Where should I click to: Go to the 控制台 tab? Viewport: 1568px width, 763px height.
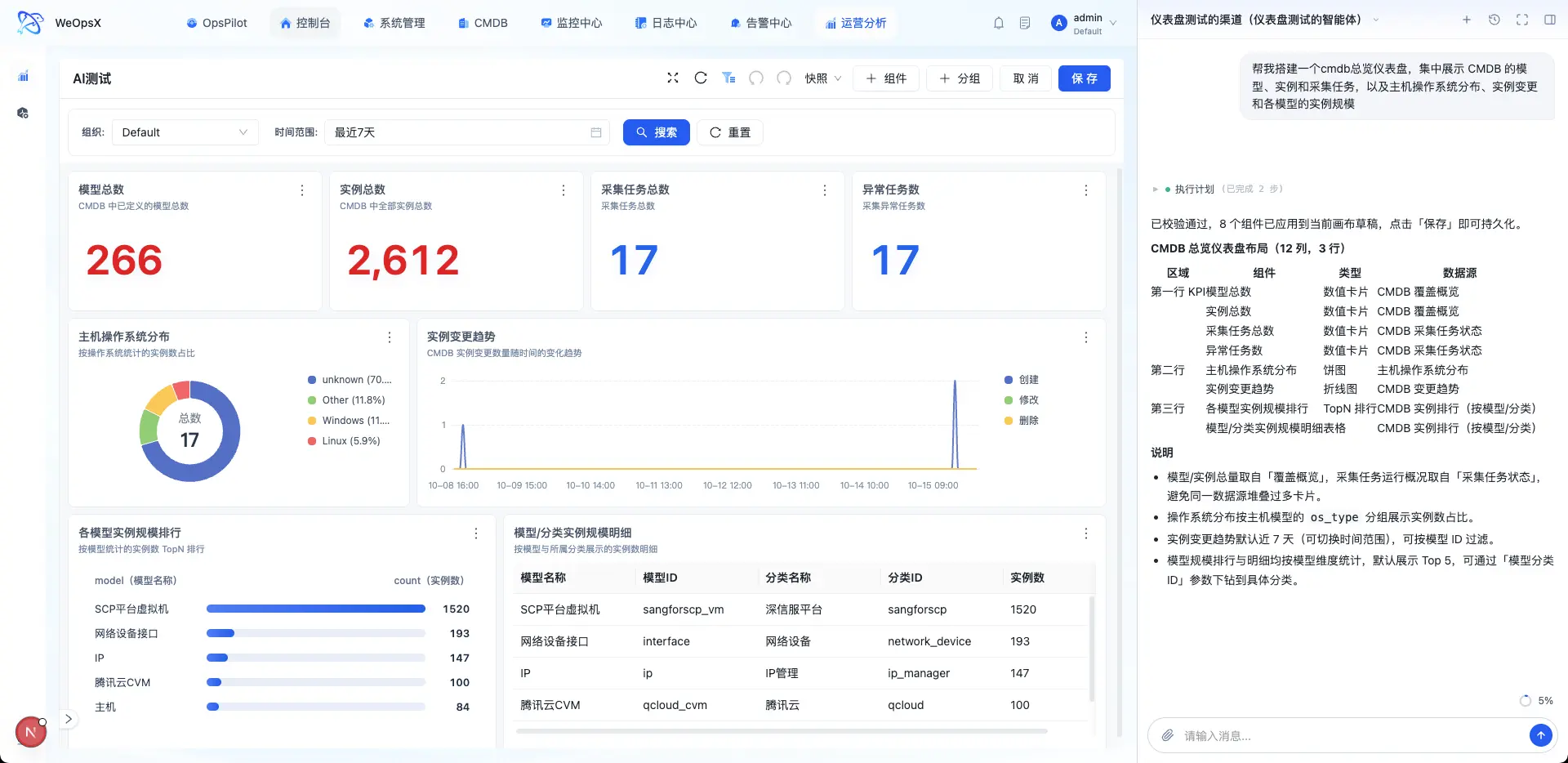[305, 23]
